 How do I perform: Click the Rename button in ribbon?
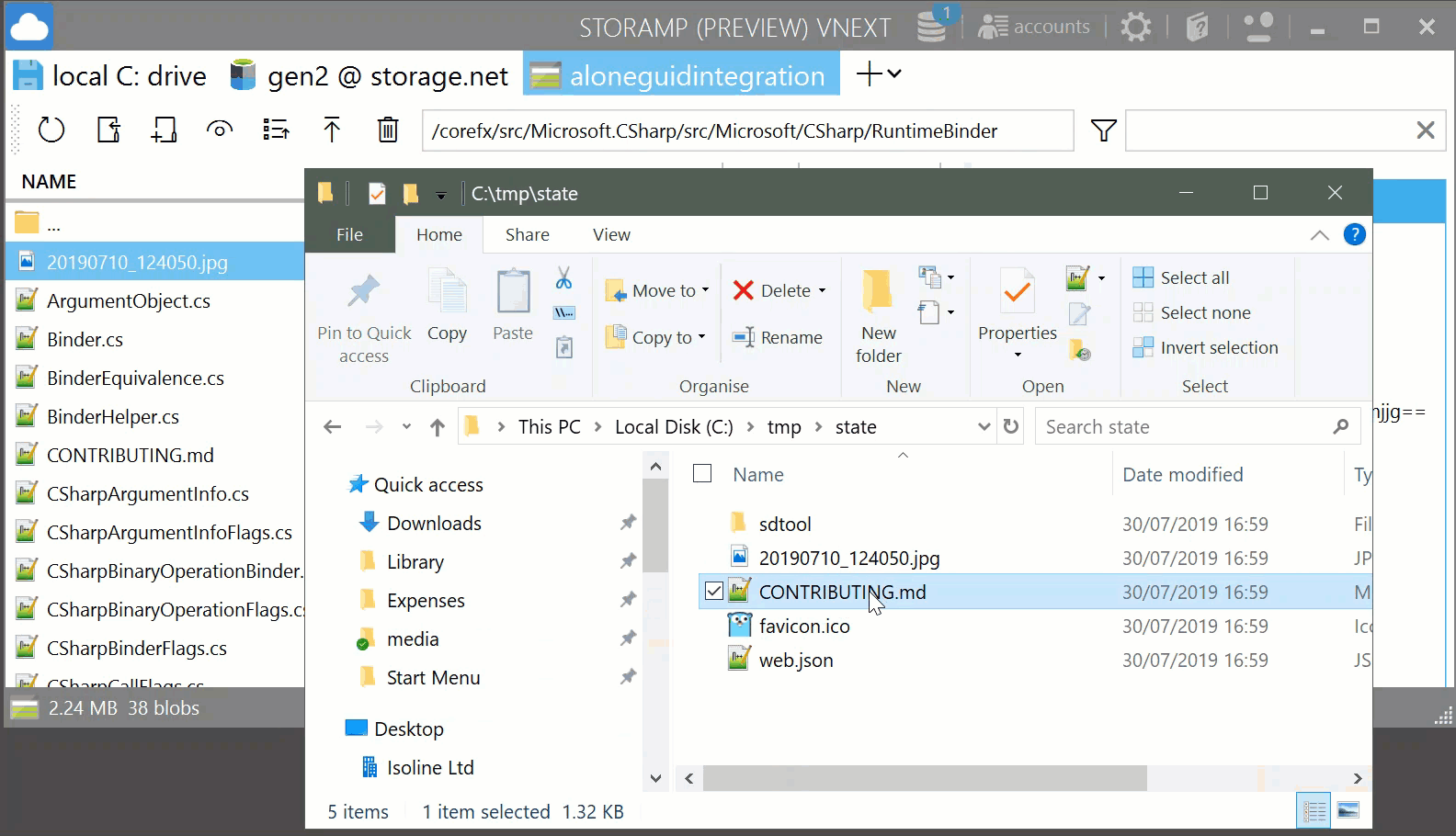pyautogui.click(x=778, y=337)
